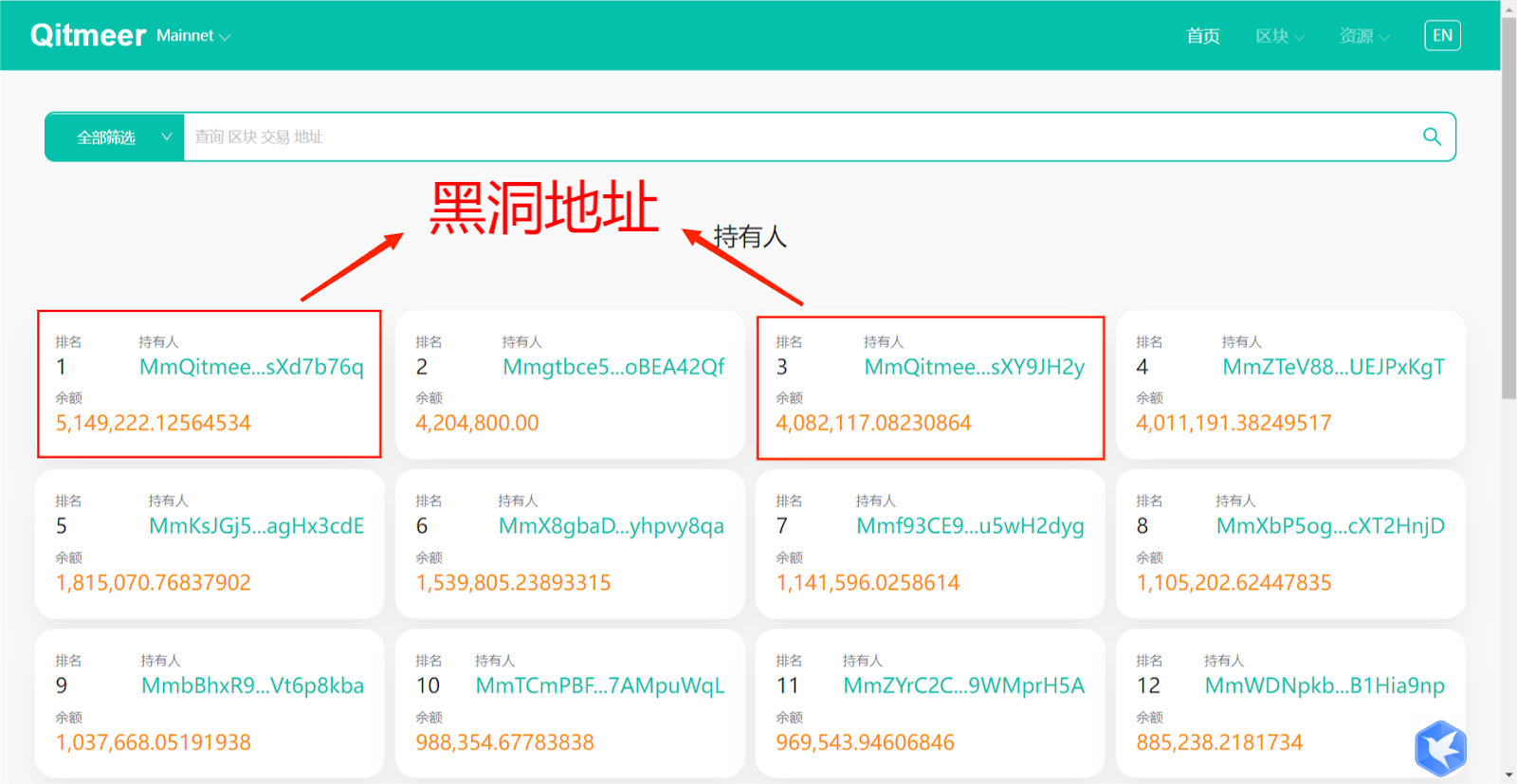Click the search magnifier icon

click(x=1432, y=137)
